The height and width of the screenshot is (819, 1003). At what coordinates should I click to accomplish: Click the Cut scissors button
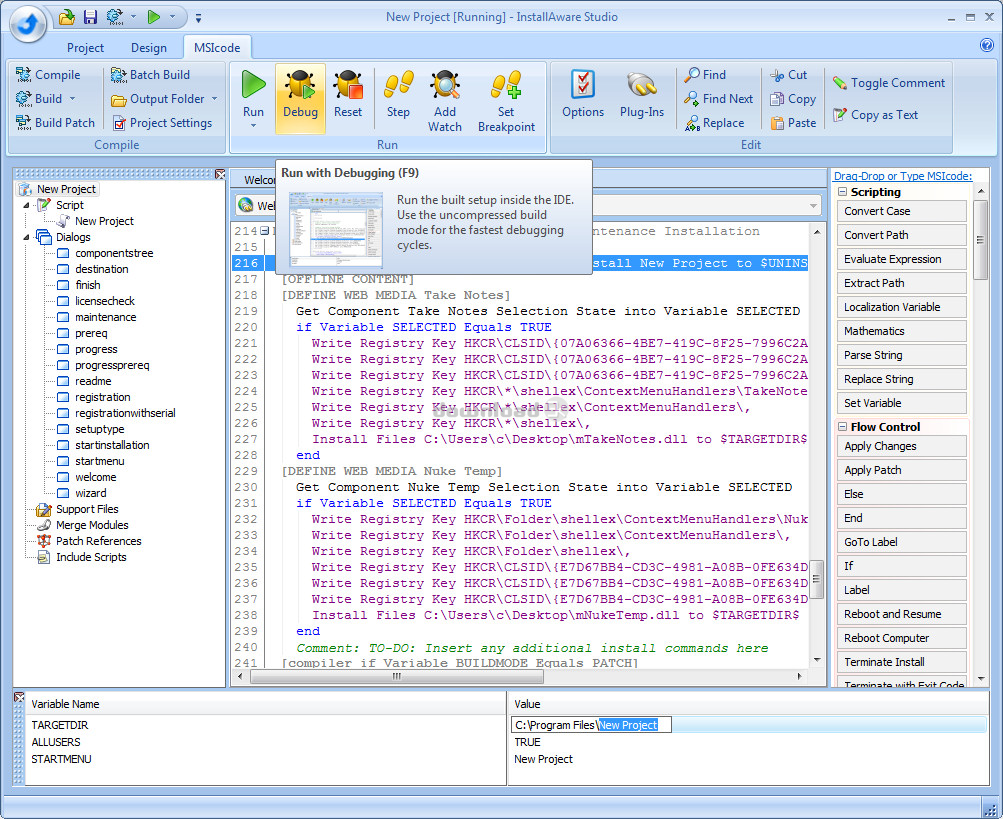(x=788, y=75)
